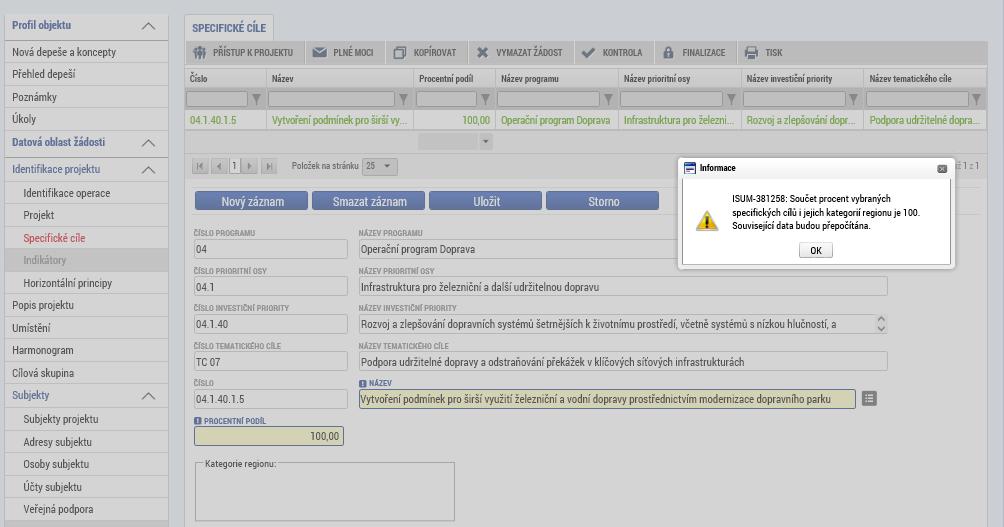Viewport: 1004px width, 527px height.
Task: Click the Plné moci envelope icon
Action: point(320,53)
